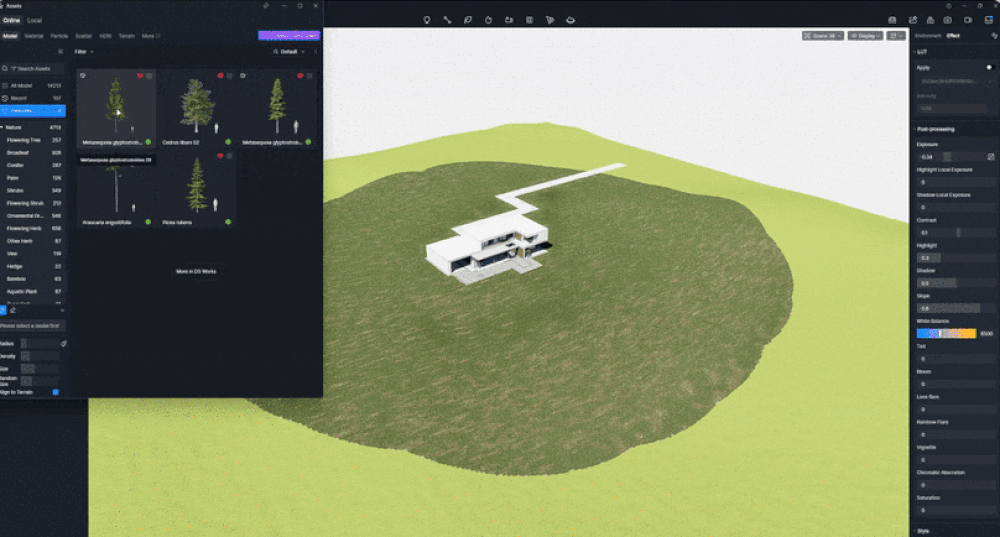The width and height of the screenshot is (1000, 537).
Task: Click the eyedropper icon next to Radius
Action: coord(63,343)
